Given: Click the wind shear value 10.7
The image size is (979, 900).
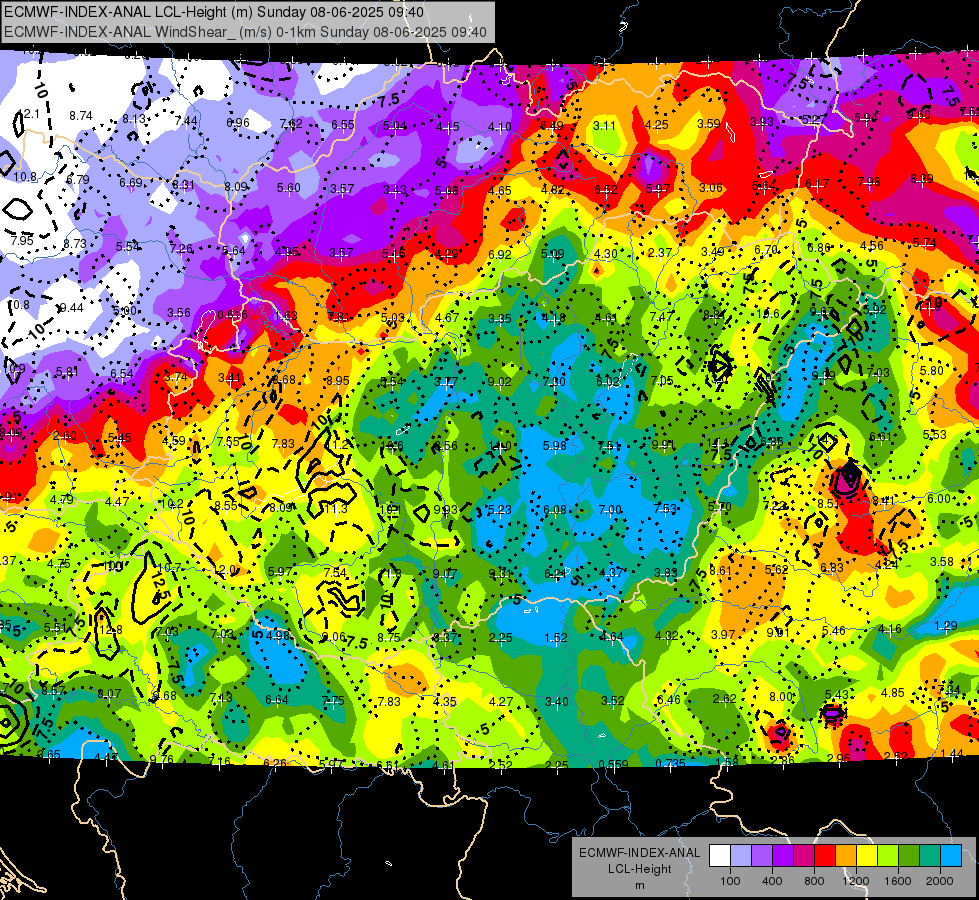Looking at the screenshot, I should (x=169, y=567).
